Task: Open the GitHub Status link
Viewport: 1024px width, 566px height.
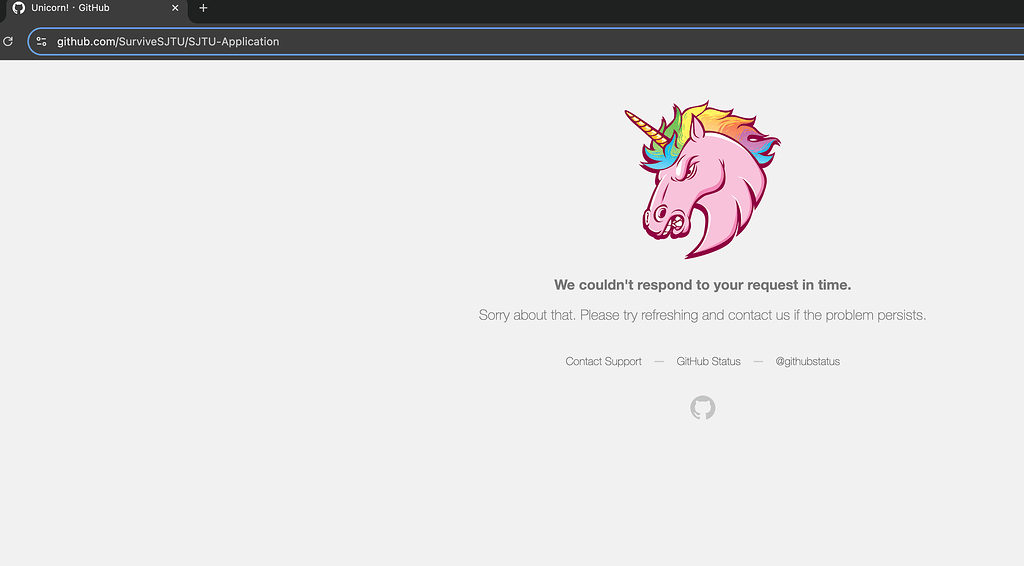Action: [x=708, y=361]
